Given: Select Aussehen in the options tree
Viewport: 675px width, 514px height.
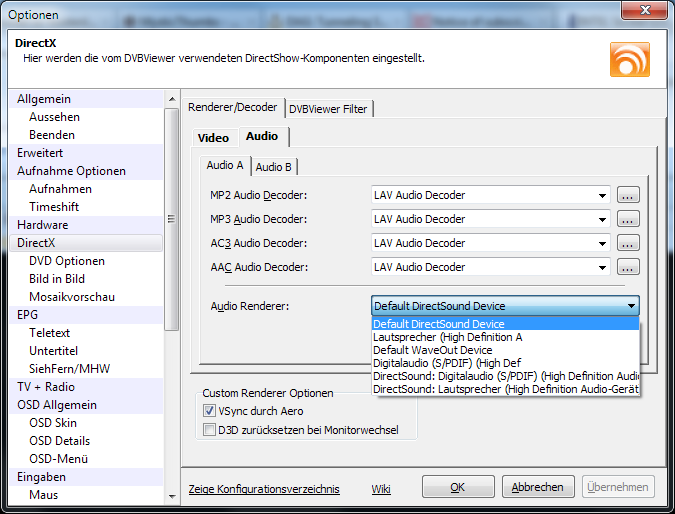Looking at the screenshot, I should coord(86,117).
